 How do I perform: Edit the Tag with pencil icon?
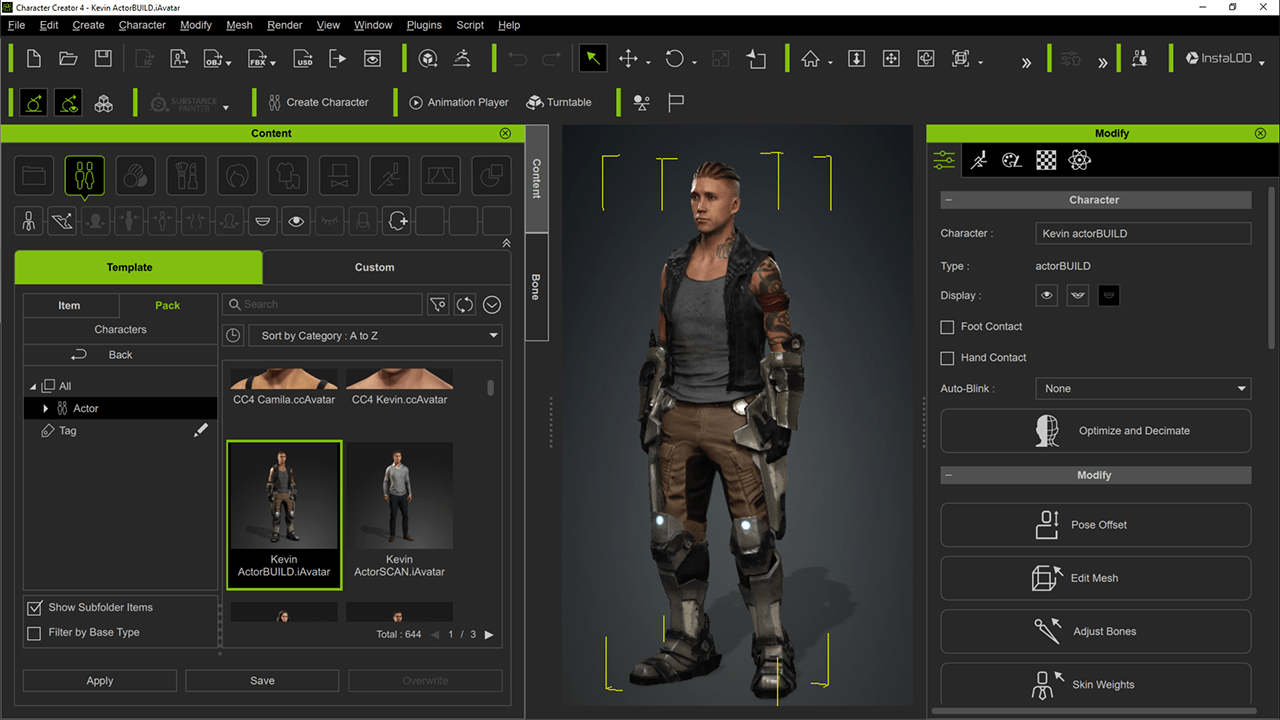coord(201,430)
